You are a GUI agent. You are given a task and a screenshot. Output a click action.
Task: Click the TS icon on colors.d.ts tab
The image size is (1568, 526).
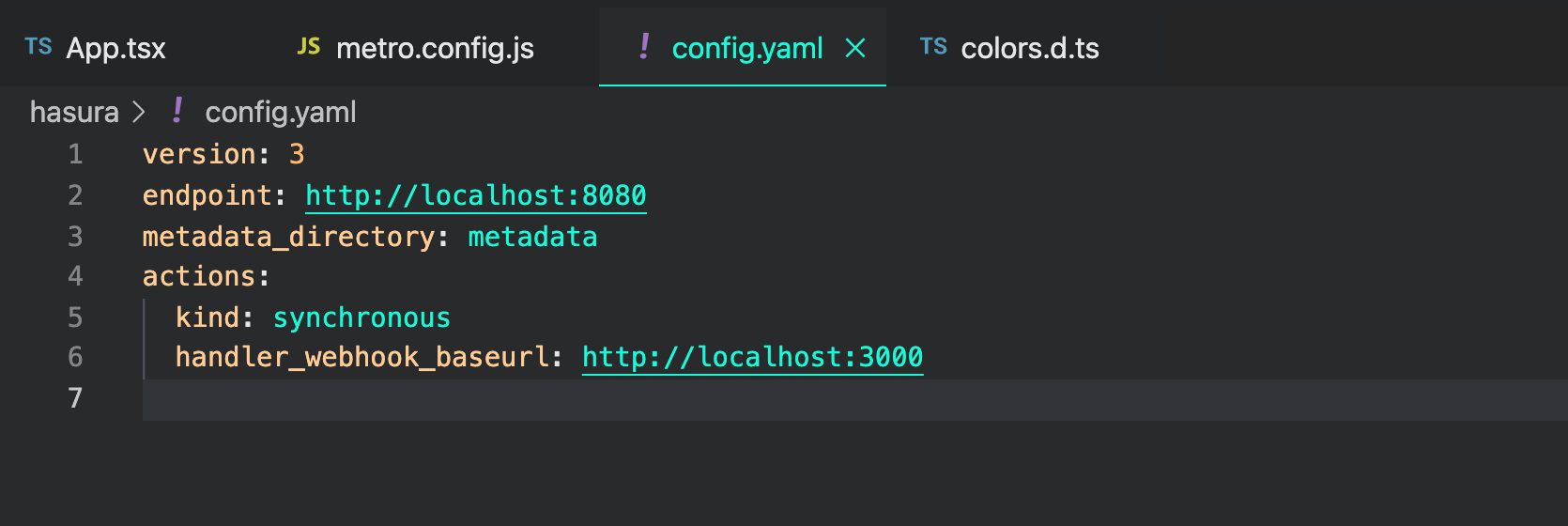(x=933, y=47)
